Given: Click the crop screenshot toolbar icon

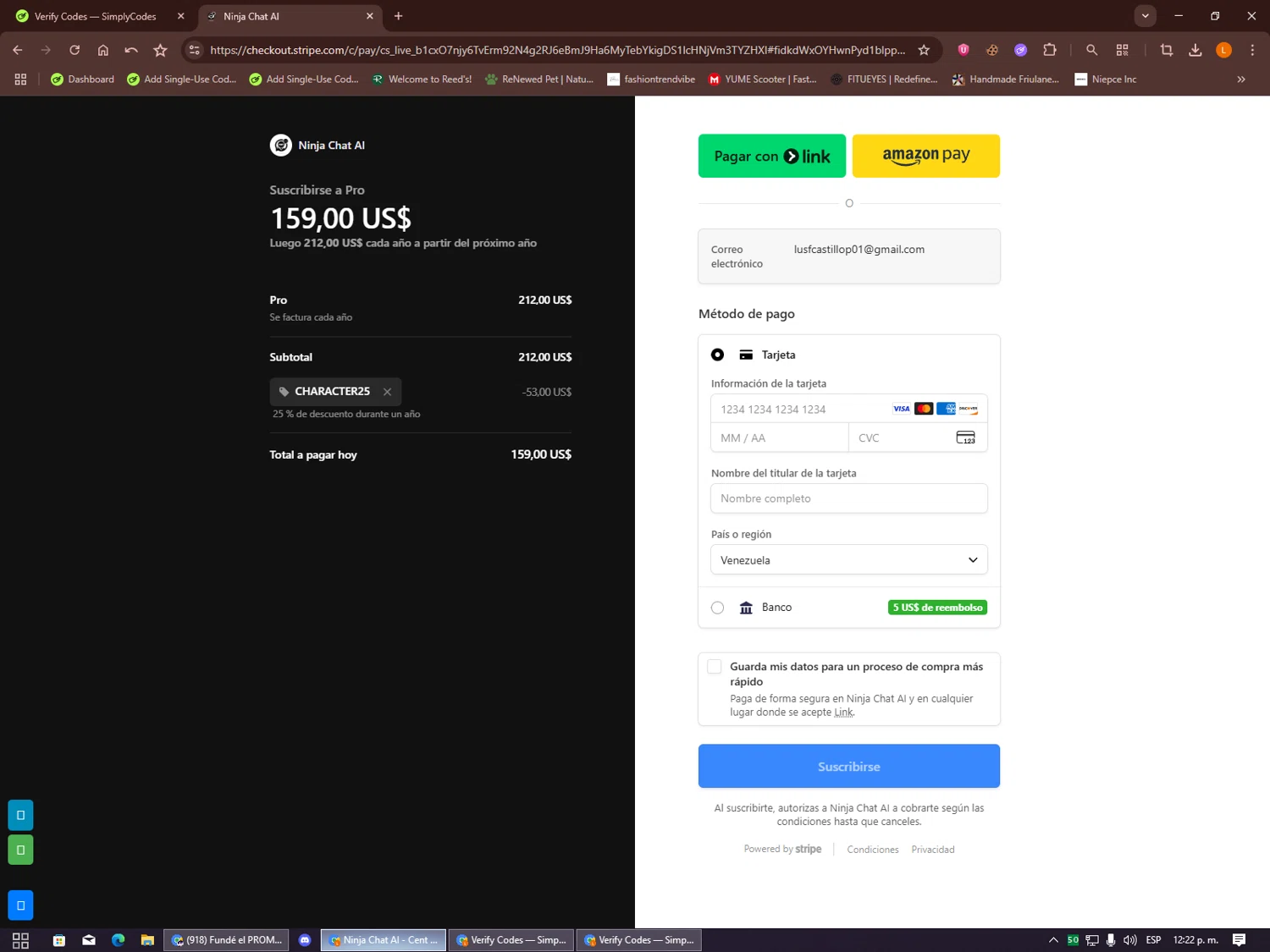Looking at the screenshot, I should [1167, 50].
